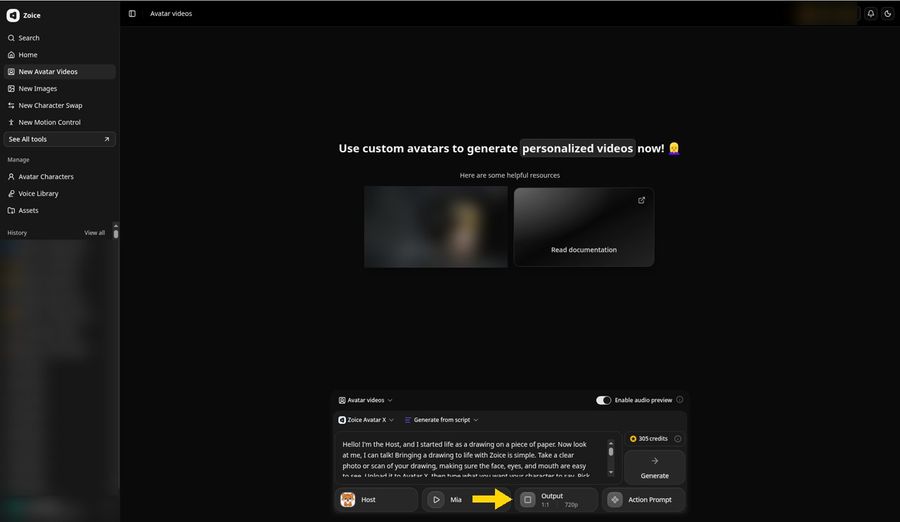This screenshot has height=522, width=900.
Task: Expand Generate from script dropdown
Action: (x=441, y=420)
